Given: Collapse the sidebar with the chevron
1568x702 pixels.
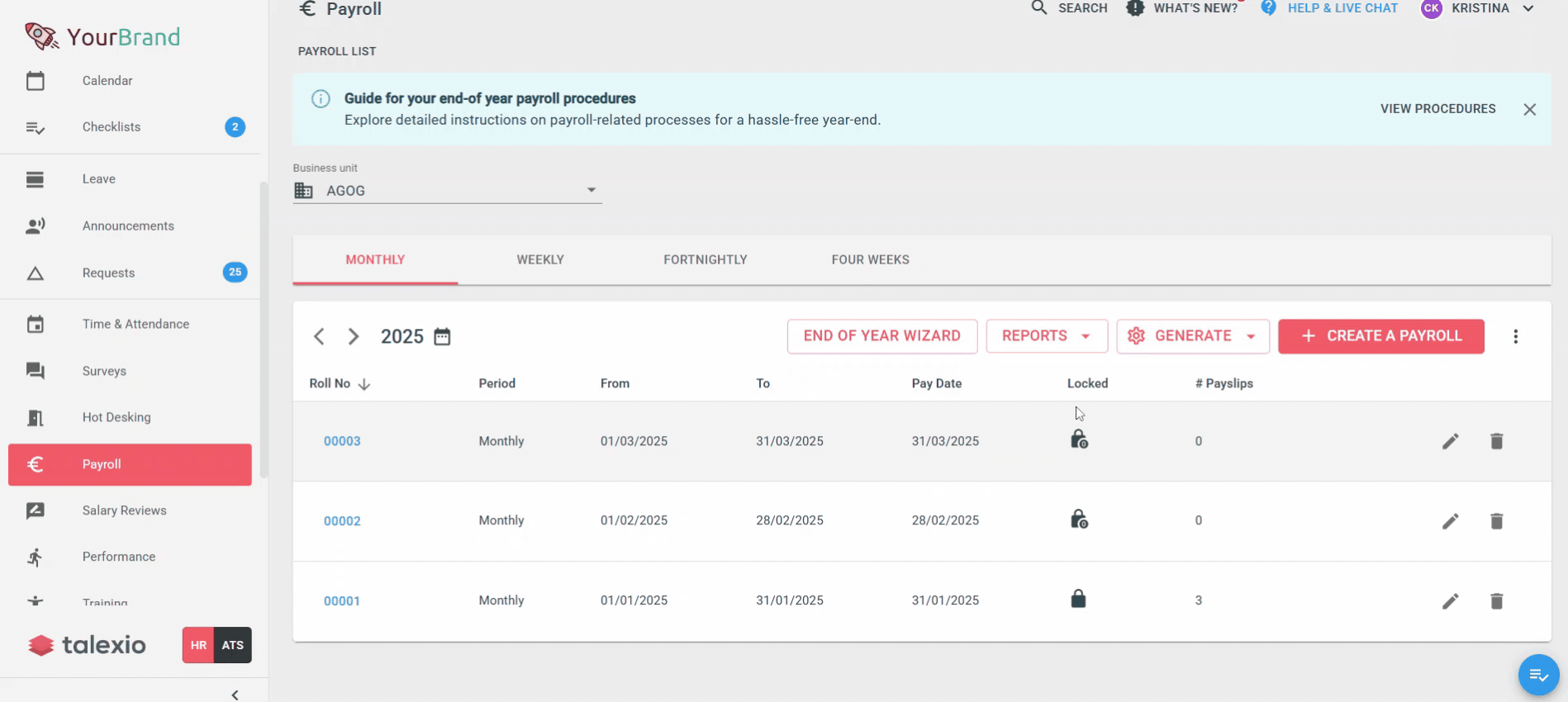Looking at the screenshot, I should pyautogui.click(x=235, y=695).
